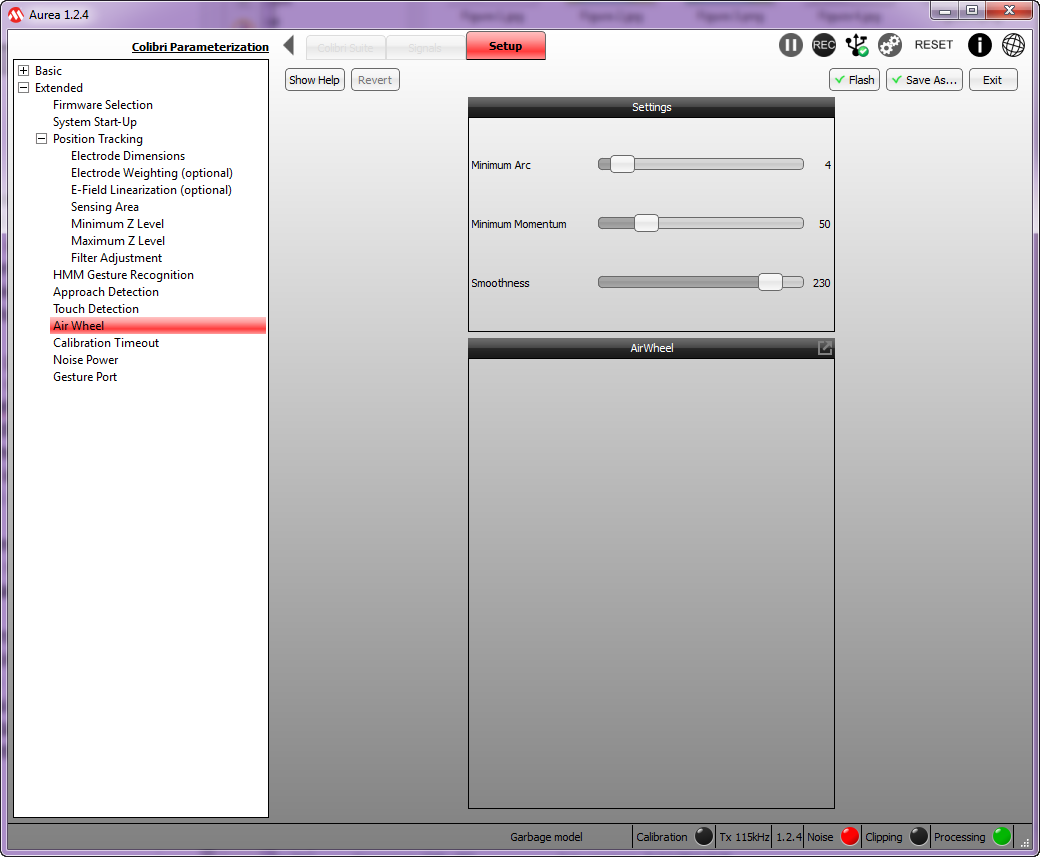The width and height of the screenshot is (1040, 857).
Task: Start recording with the REC icon
Action: tap(824, 45)
